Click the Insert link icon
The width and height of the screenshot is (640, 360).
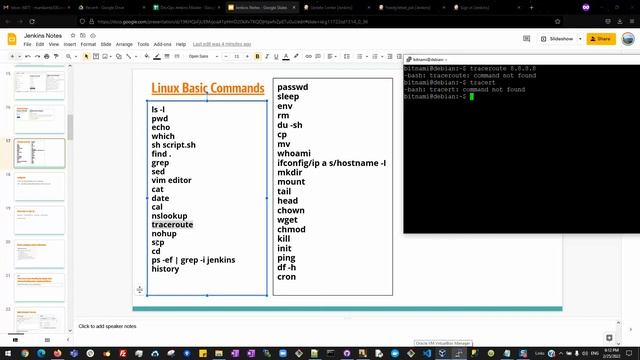coord(309,56)
